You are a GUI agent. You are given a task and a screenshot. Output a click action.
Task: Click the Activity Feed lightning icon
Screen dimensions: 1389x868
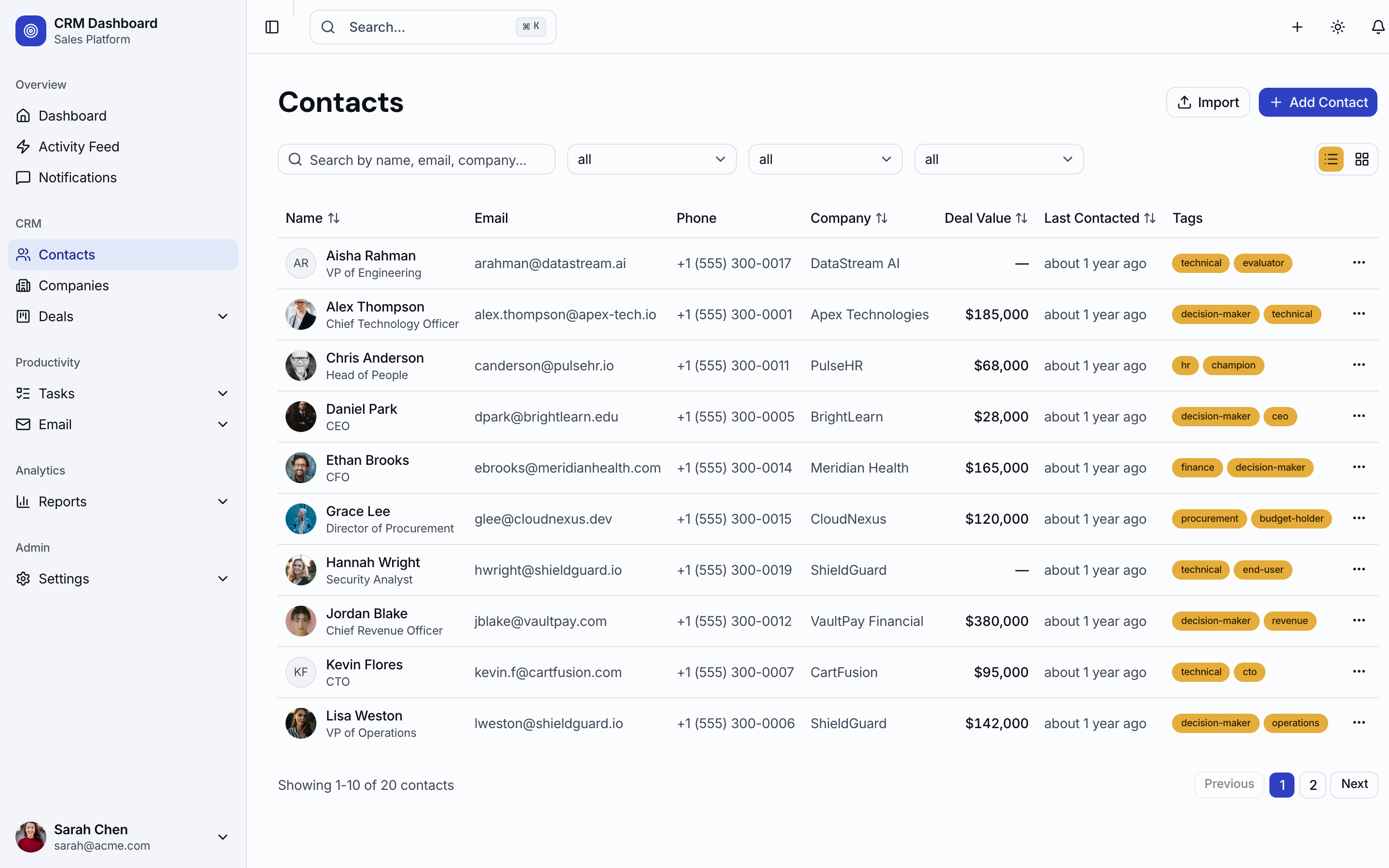tap(24, 147)
